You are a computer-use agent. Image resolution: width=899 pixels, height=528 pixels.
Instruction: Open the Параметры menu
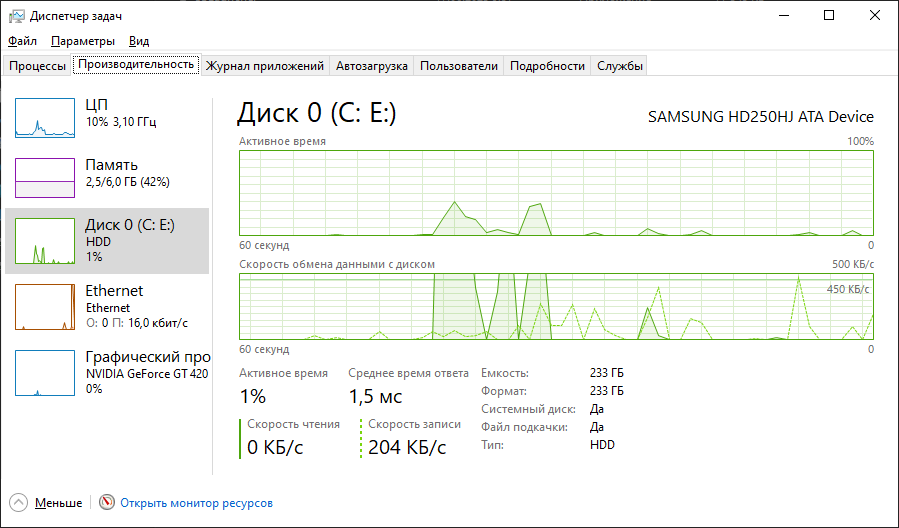point(83,41)
